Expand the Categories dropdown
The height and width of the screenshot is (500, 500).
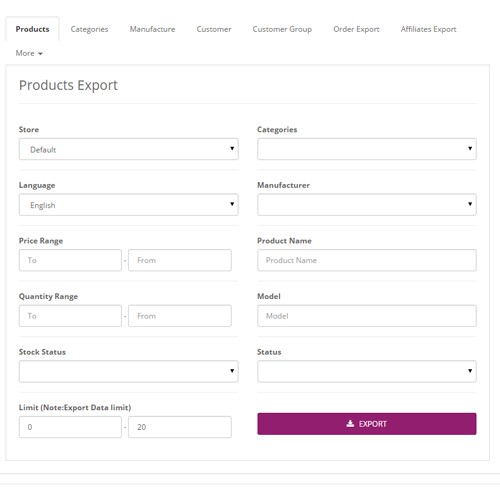pos(367,149)
